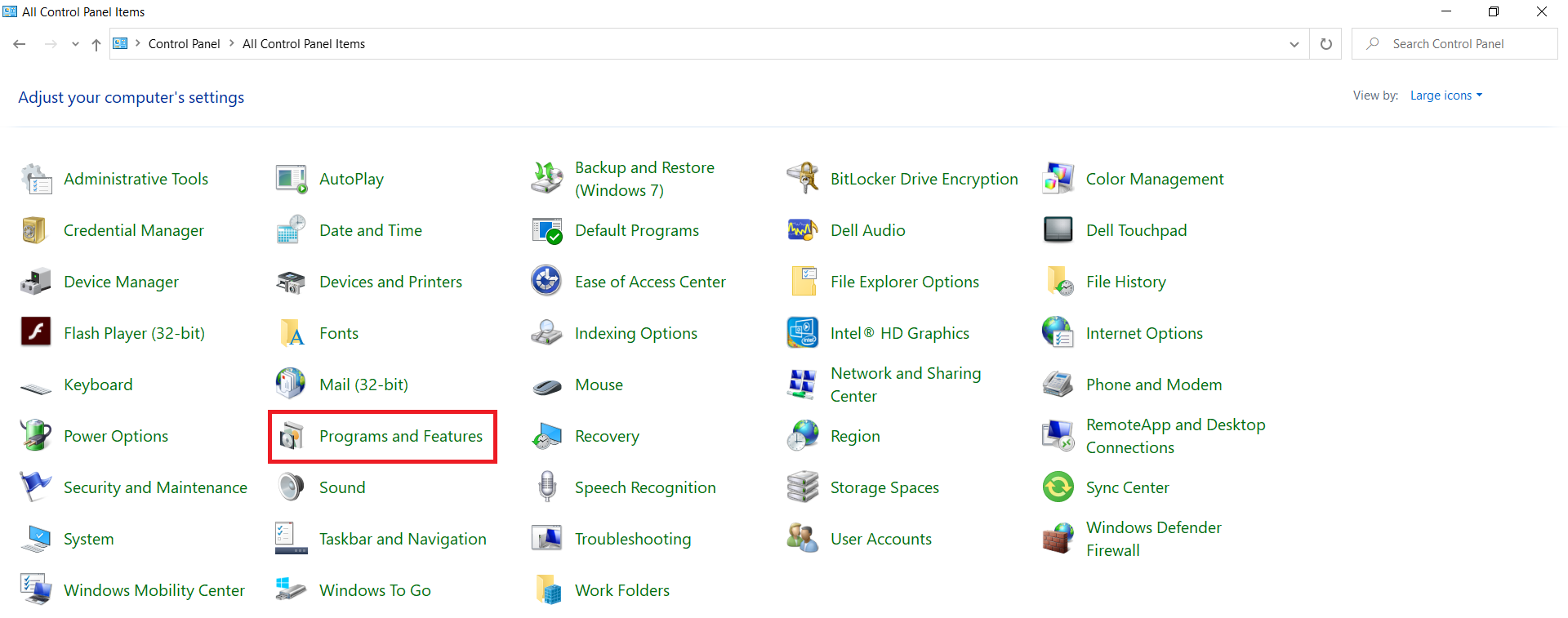This screenshot has height=618, width=1568.
Task: Open the Windows To Go link
Action: pos(375,590)
